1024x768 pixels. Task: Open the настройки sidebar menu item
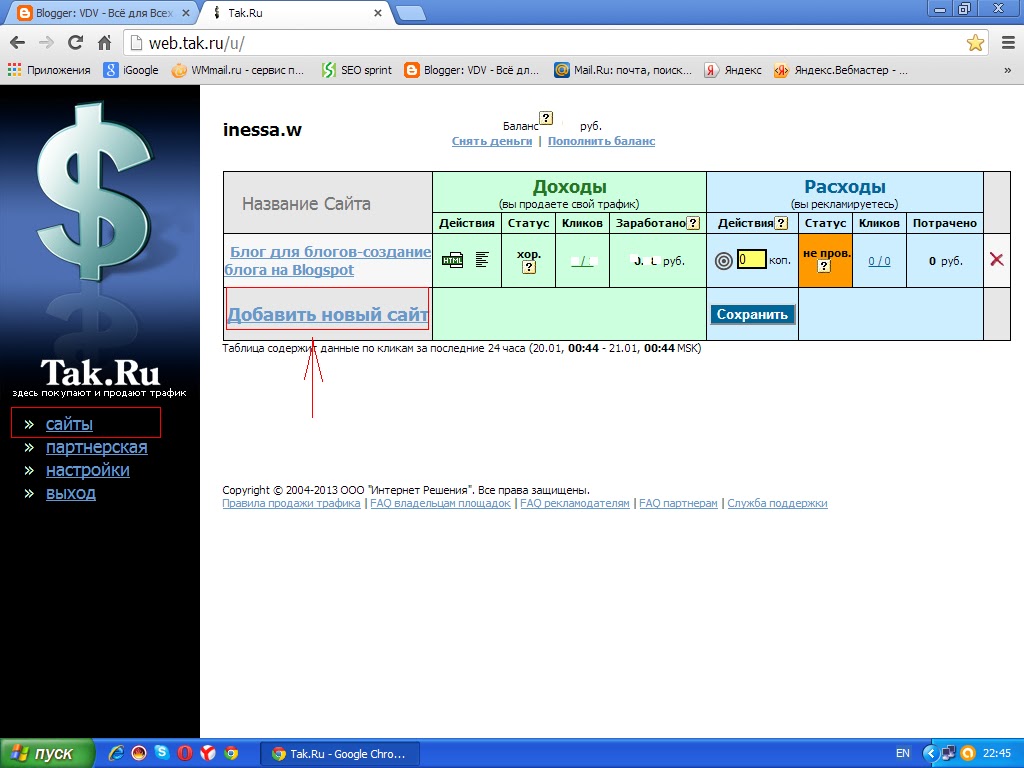click(88, 470)
